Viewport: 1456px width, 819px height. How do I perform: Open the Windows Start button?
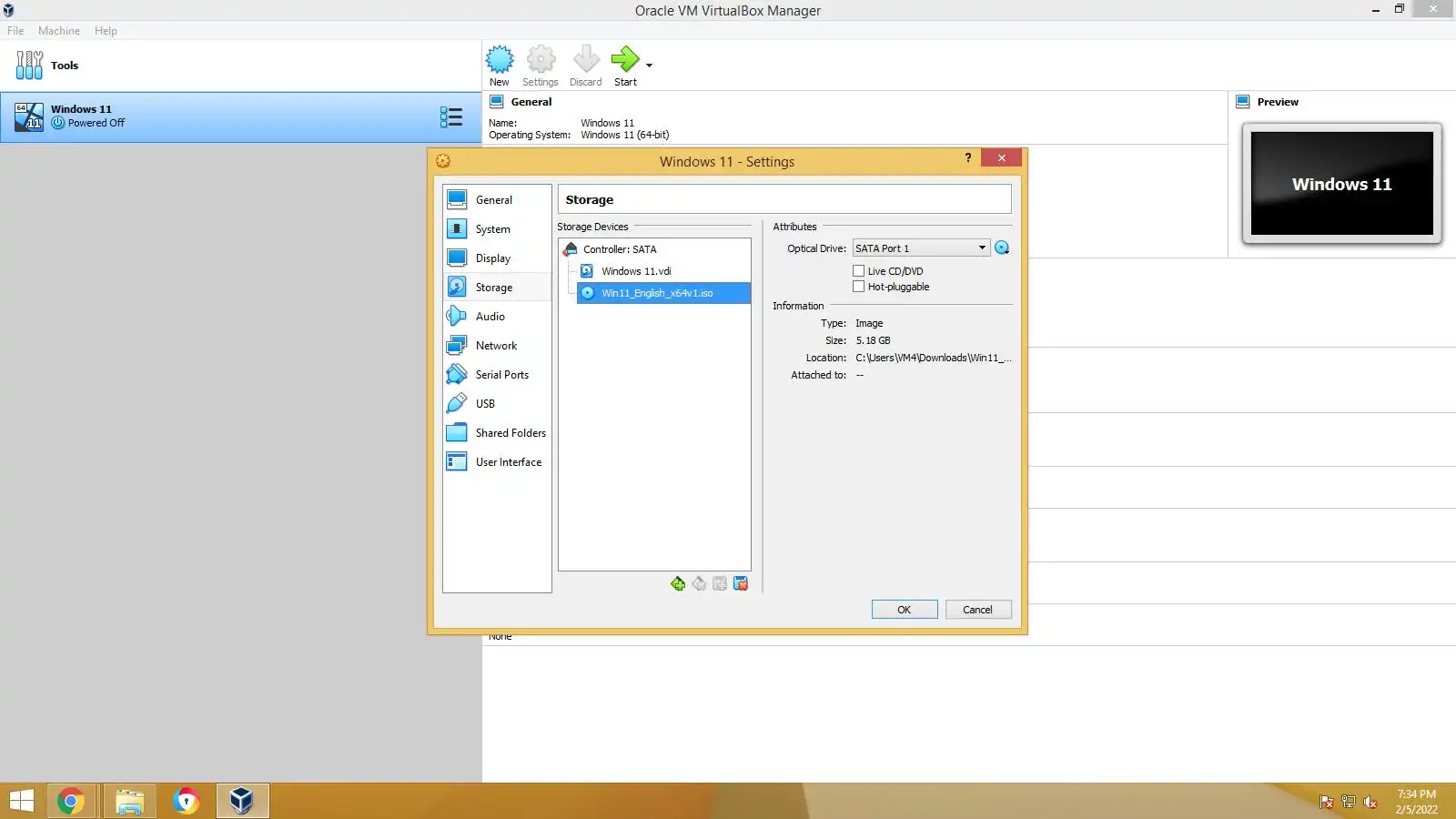tap(22, 801)
